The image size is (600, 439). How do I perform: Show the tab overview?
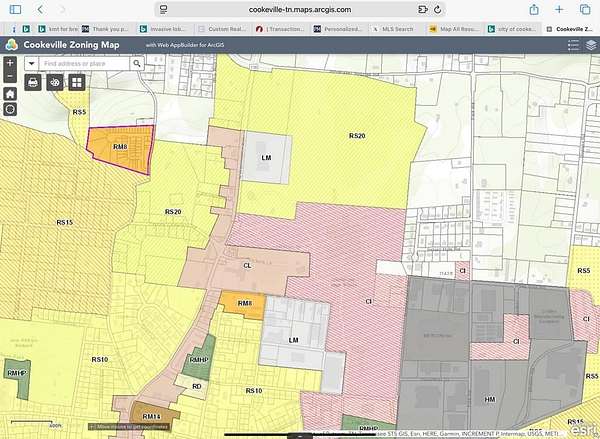[x=585, y=9]
